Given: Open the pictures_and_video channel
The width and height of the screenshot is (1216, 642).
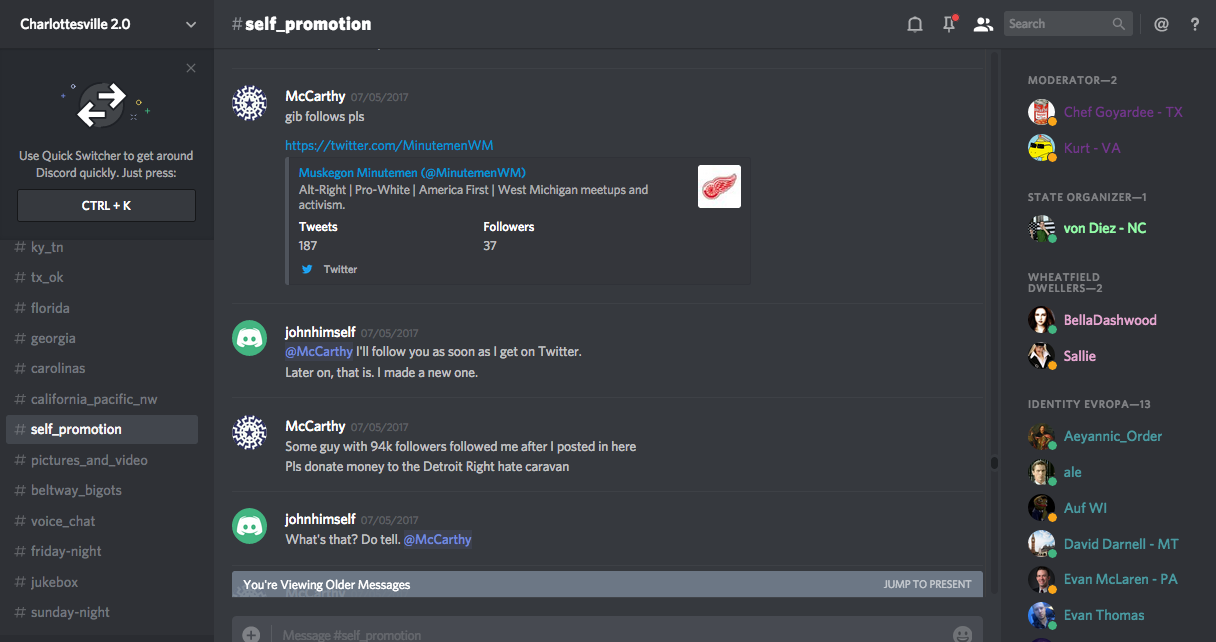Looking at the screenshot, I should (89, 460).
